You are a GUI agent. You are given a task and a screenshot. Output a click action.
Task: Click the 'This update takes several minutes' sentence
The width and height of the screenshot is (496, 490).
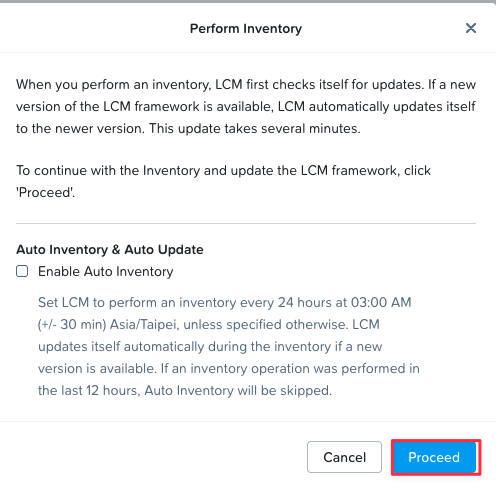point(254,129)
